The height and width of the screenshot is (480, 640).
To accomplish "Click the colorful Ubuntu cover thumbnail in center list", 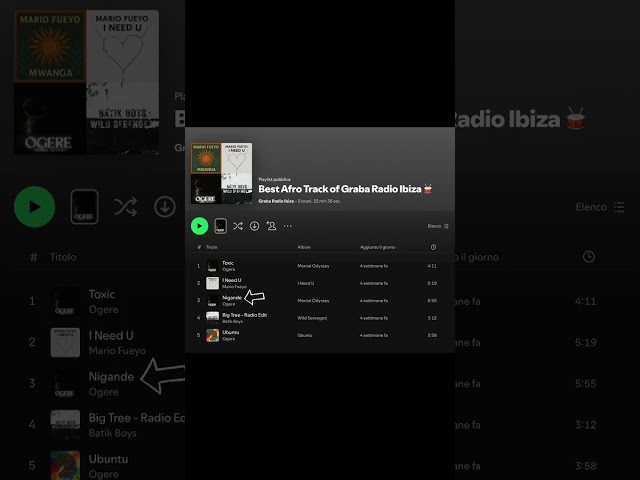I will 212,336.
